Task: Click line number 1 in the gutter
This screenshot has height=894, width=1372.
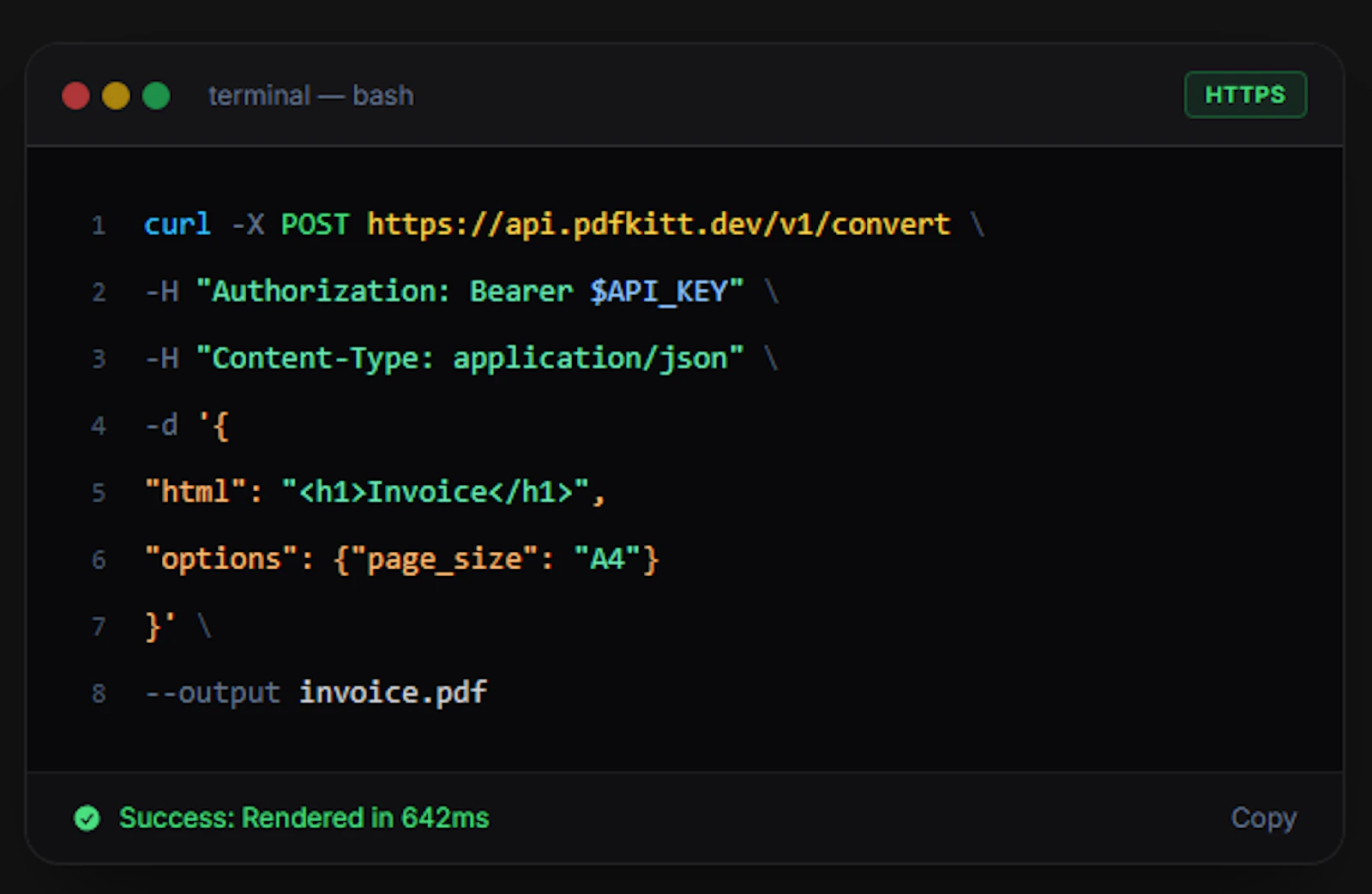Action: (99, 225)
